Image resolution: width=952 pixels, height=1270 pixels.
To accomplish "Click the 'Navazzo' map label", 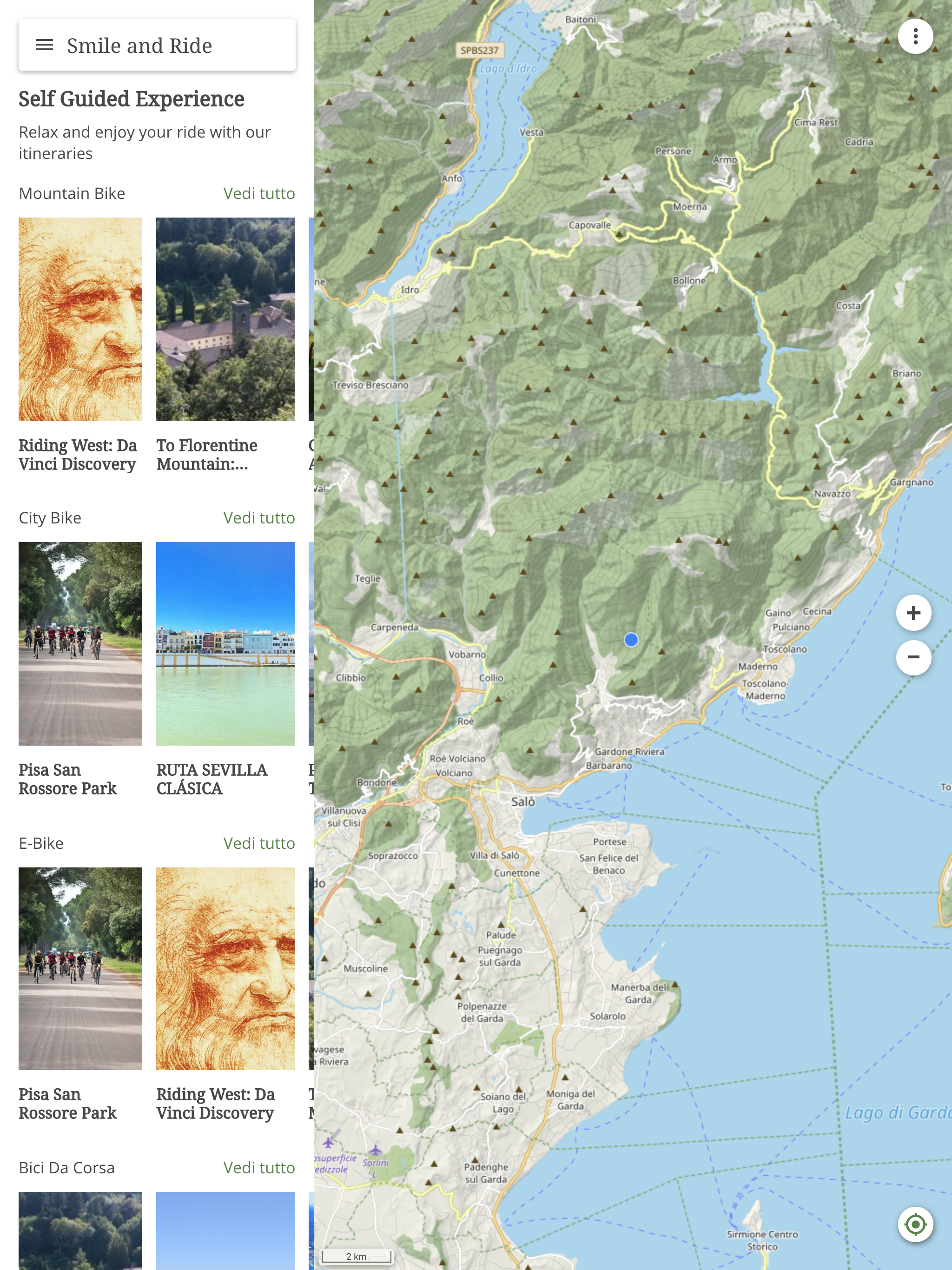I will click(x=833, y=493).
